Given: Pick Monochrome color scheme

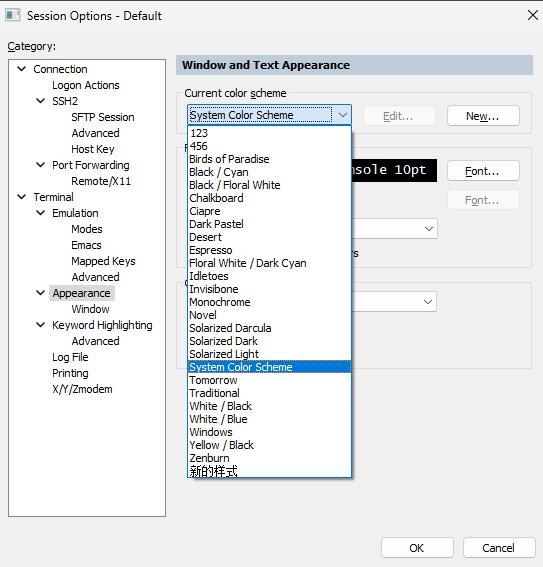Looking at the screenshot, I should click(x=269, y=302).
